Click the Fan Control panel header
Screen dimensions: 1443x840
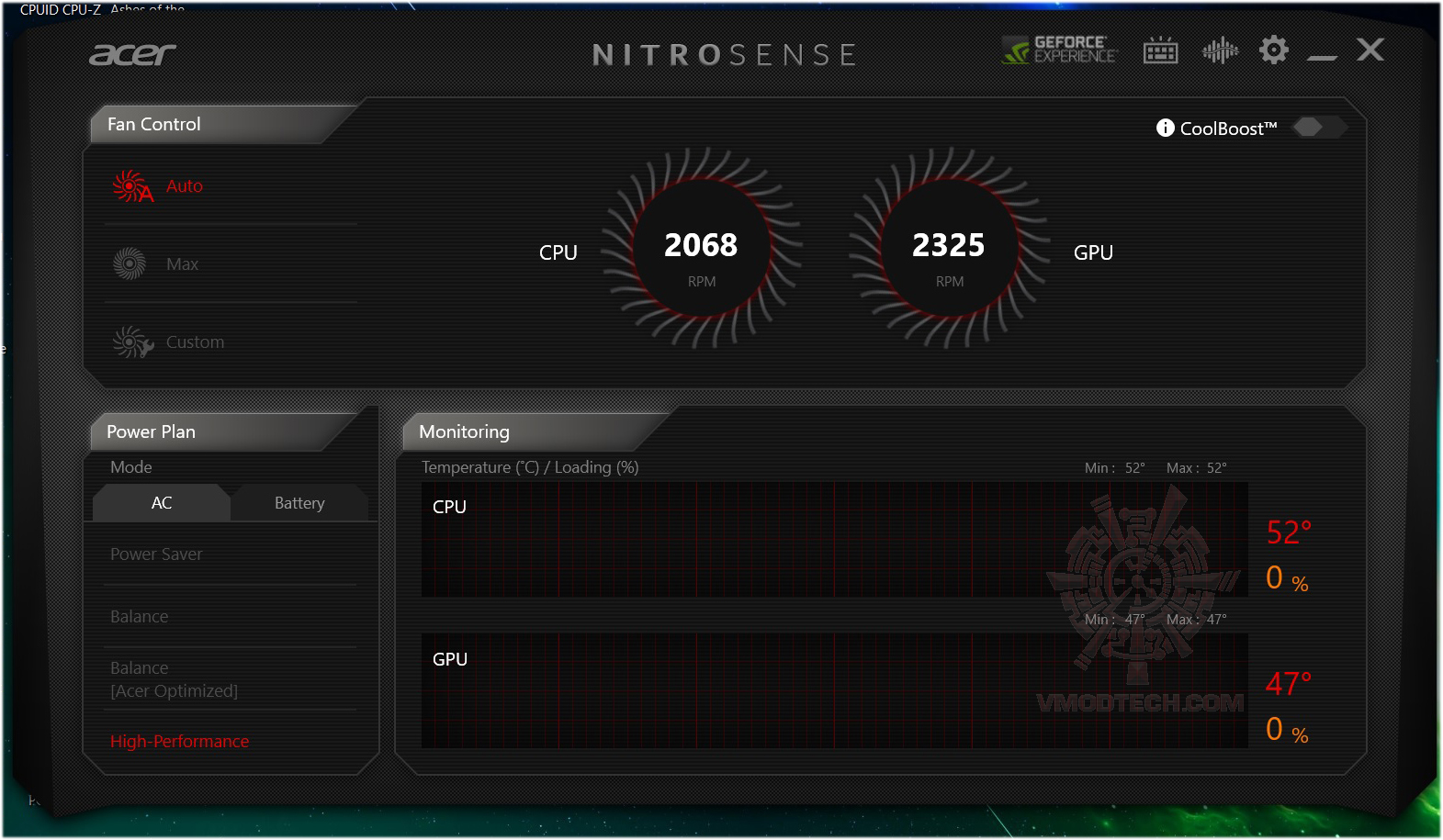(154, 124)
